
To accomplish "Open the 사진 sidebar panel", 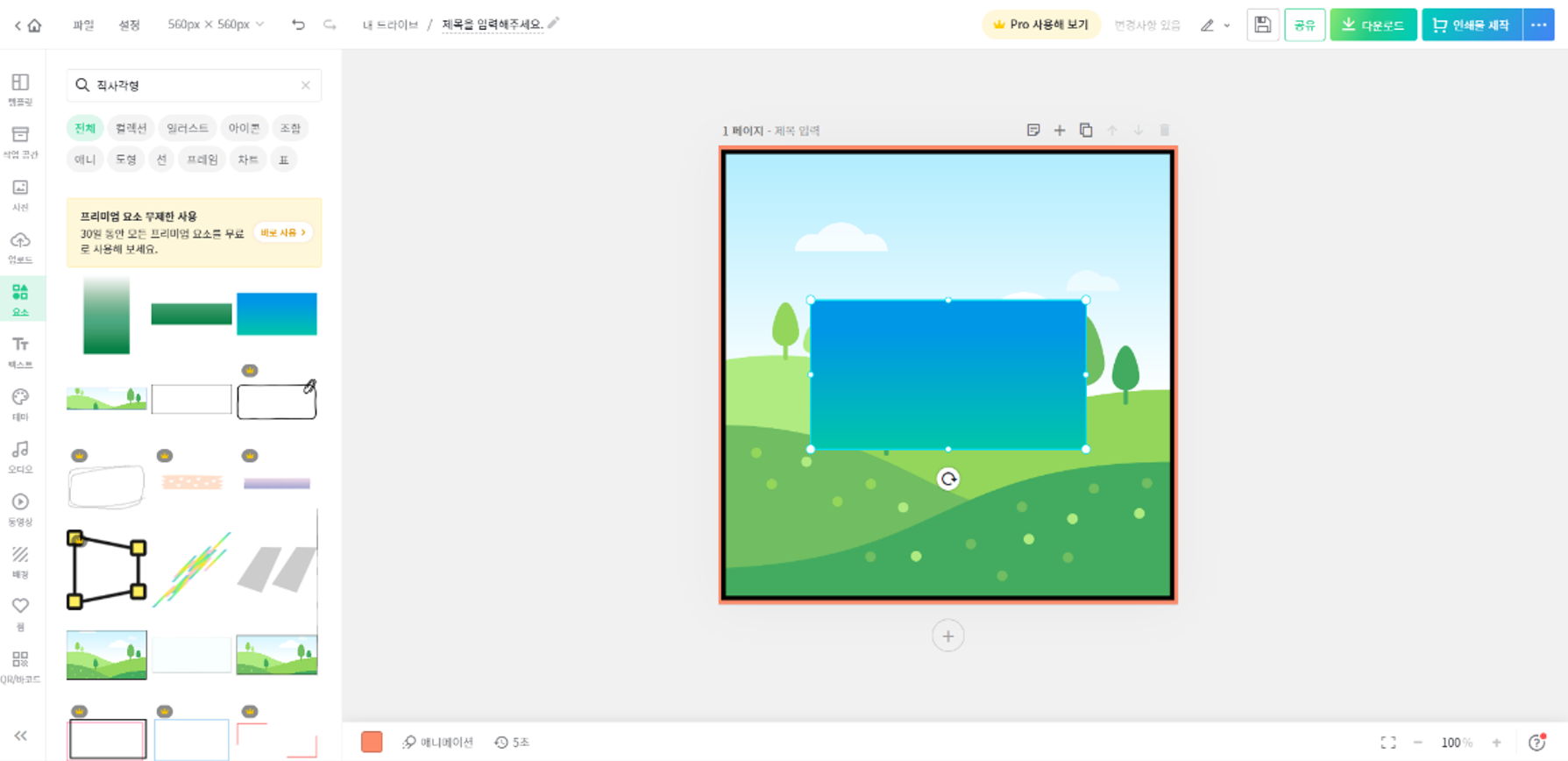I will 20,195.
